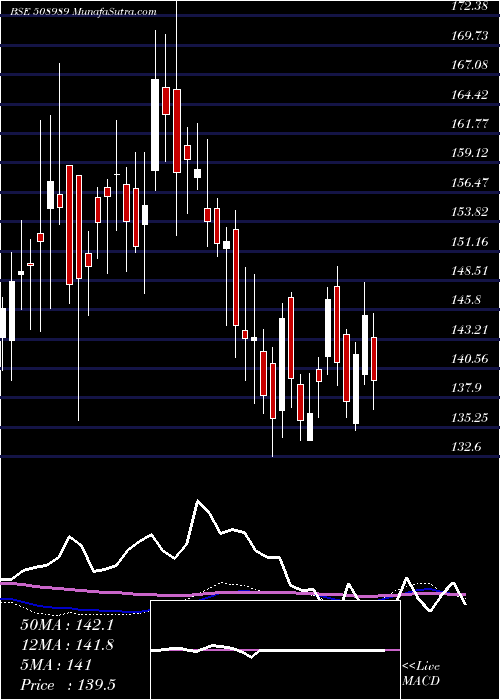Click the 159.12 price axis label
The image size is (500, 700).
[470, 153]
